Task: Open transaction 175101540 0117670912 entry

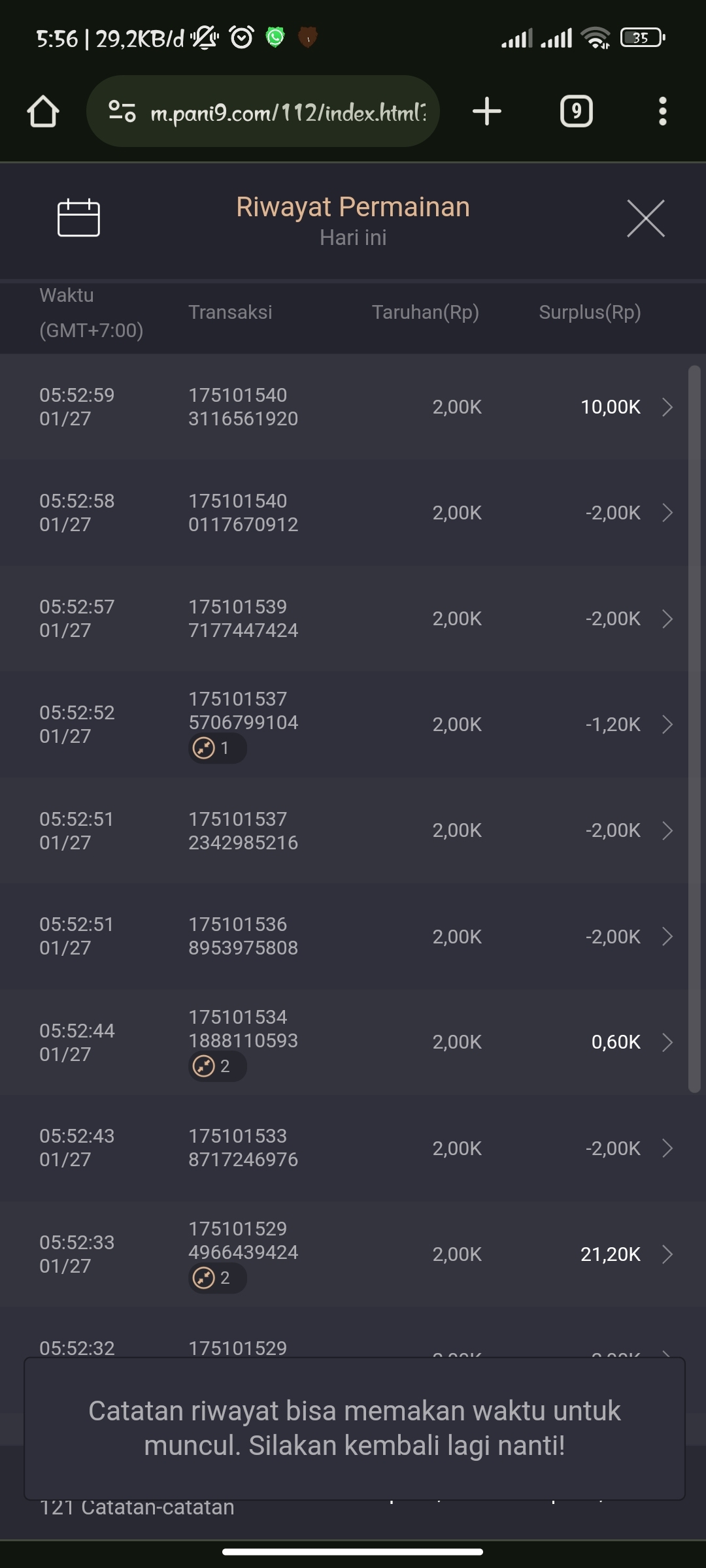Action: point(243,513)
